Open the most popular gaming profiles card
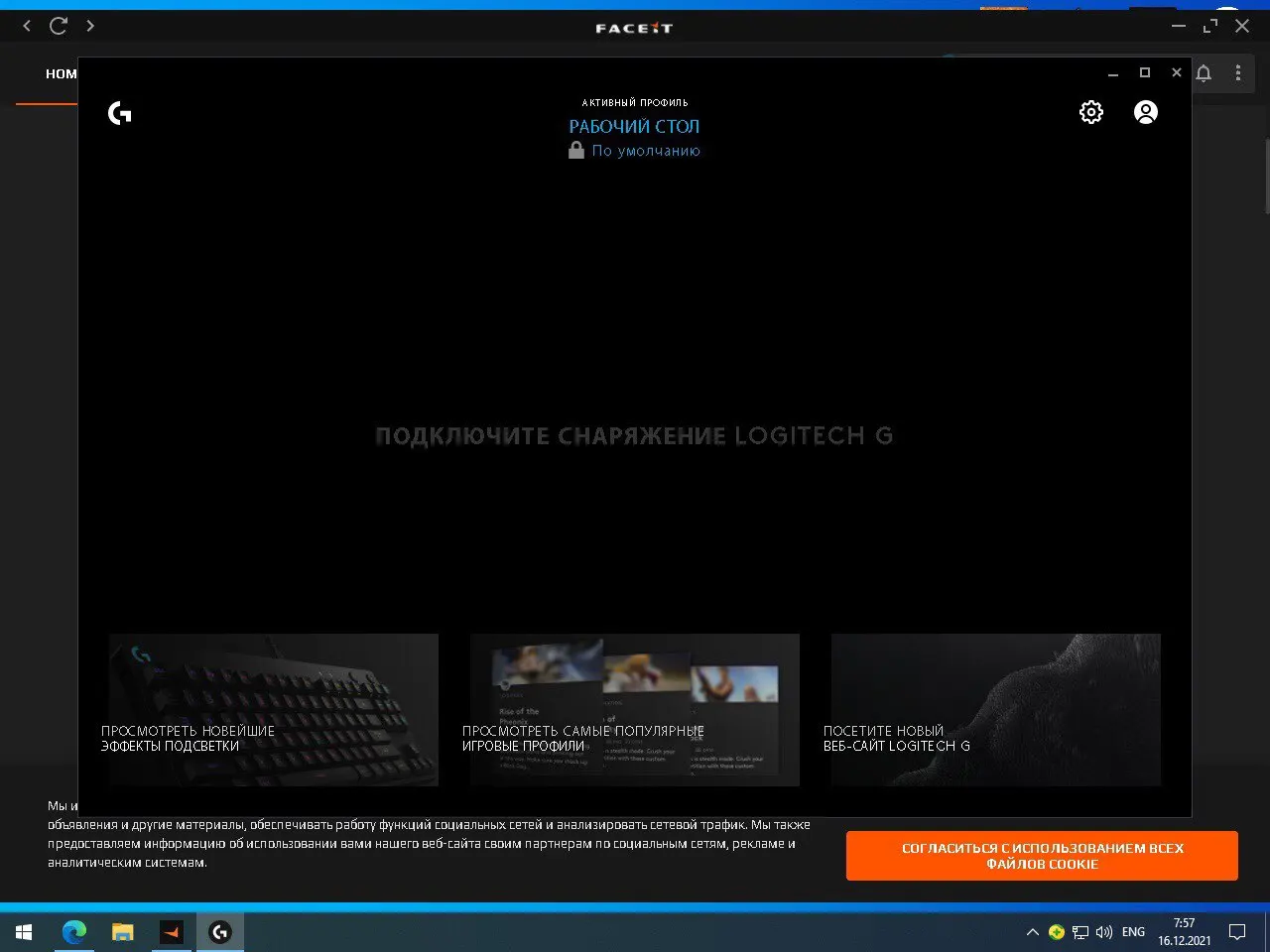This screenshot has width=1270, height=952. (x=634, y=710)
